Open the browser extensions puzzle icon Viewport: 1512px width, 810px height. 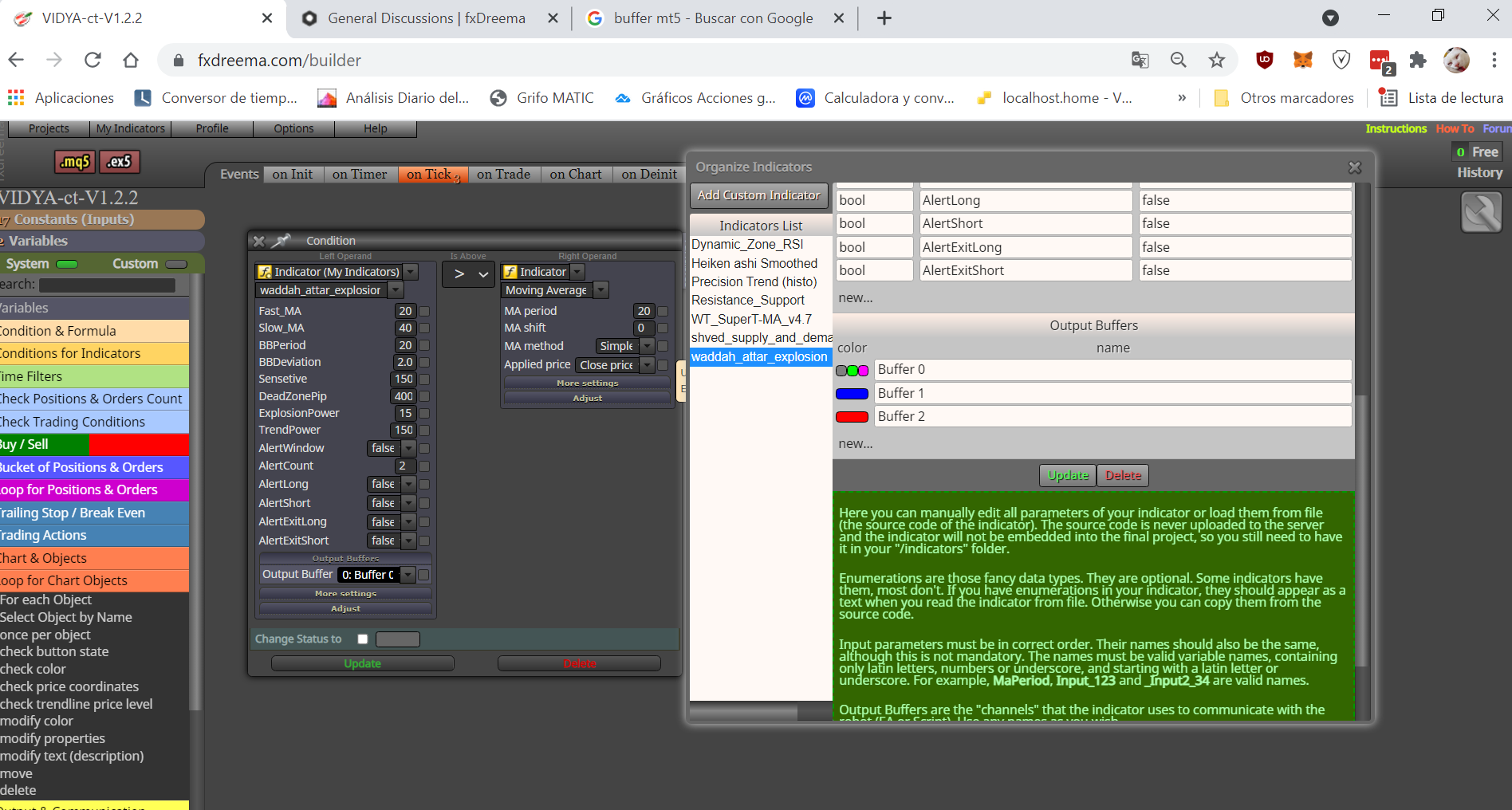(1418, 60)
